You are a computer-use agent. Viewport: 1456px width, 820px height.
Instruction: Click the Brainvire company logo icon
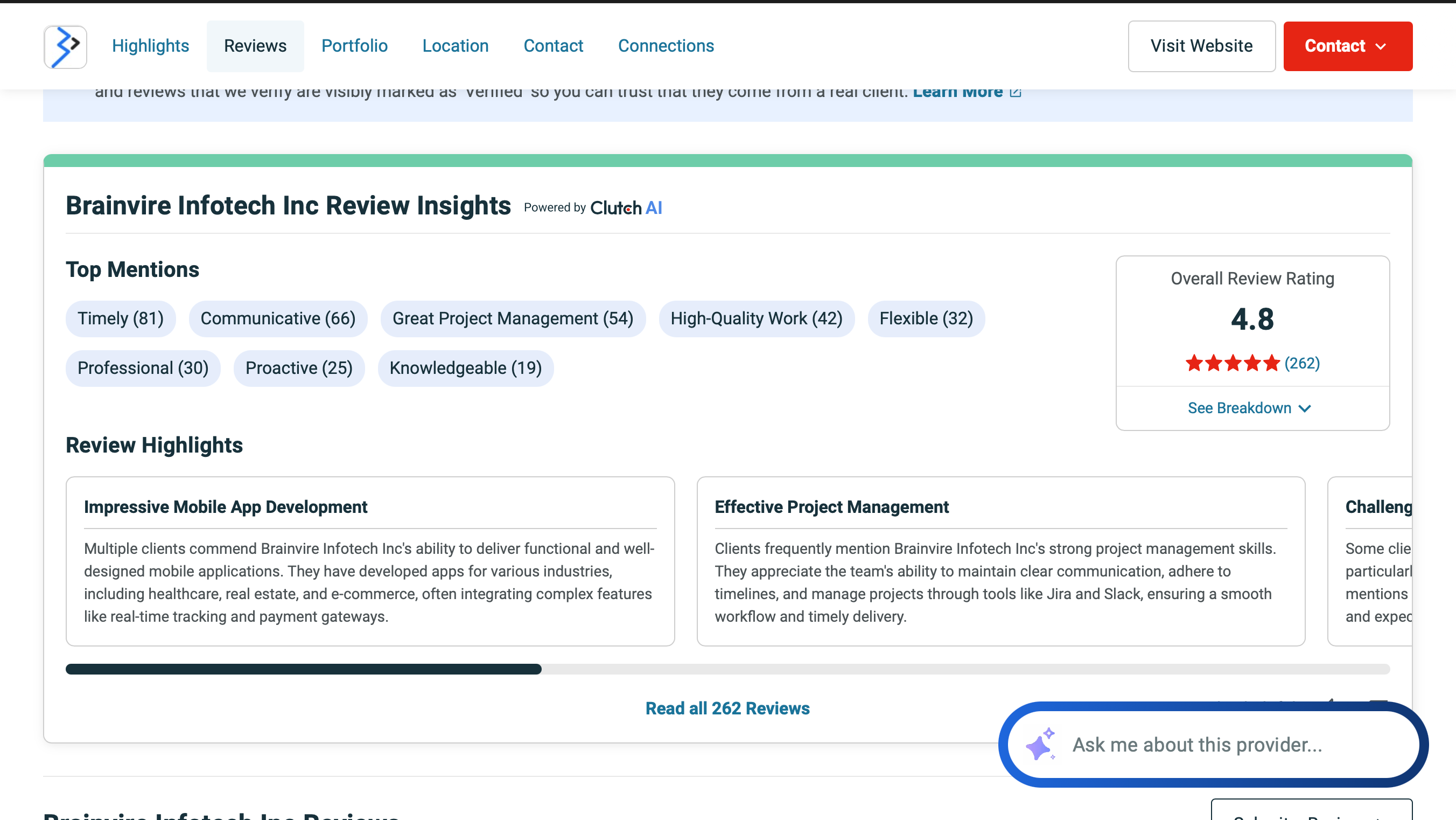[x=65, y=46]
